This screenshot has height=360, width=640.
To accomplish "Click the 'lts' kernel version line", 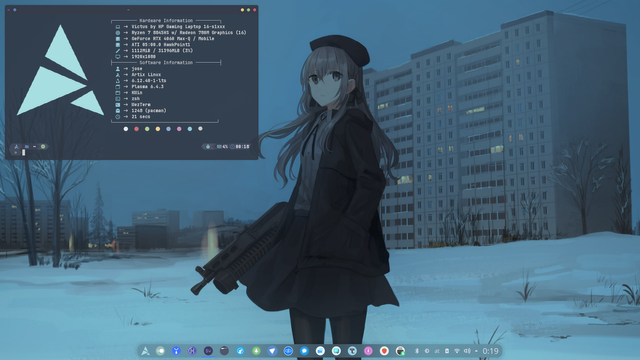I will pos(149,81).
